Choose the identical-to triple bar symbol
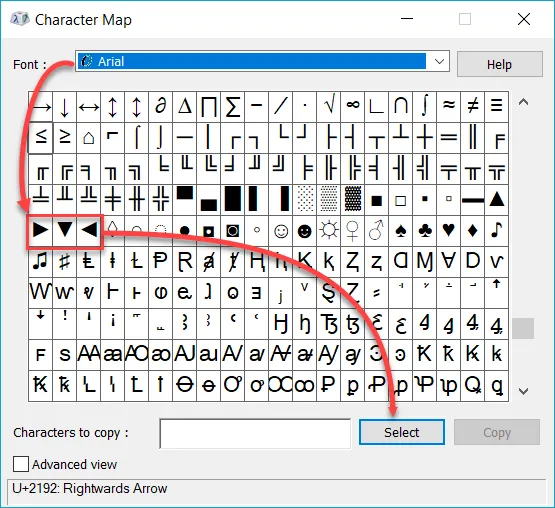The height and width of the screenshot is (508, 555). [x=497, y=107]
